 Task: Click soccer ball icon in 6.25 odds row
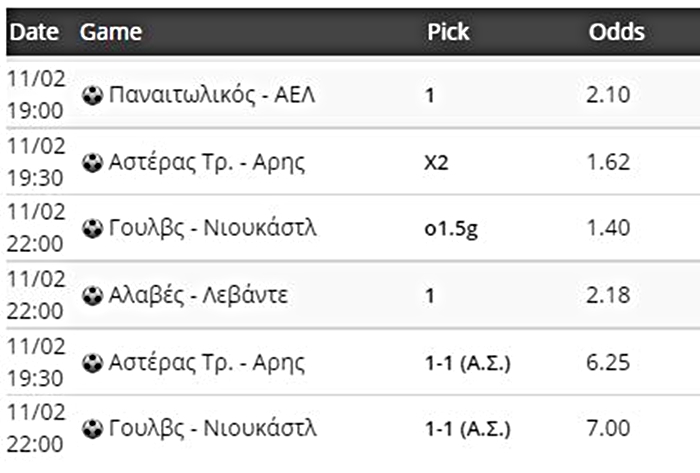point(93,362)
